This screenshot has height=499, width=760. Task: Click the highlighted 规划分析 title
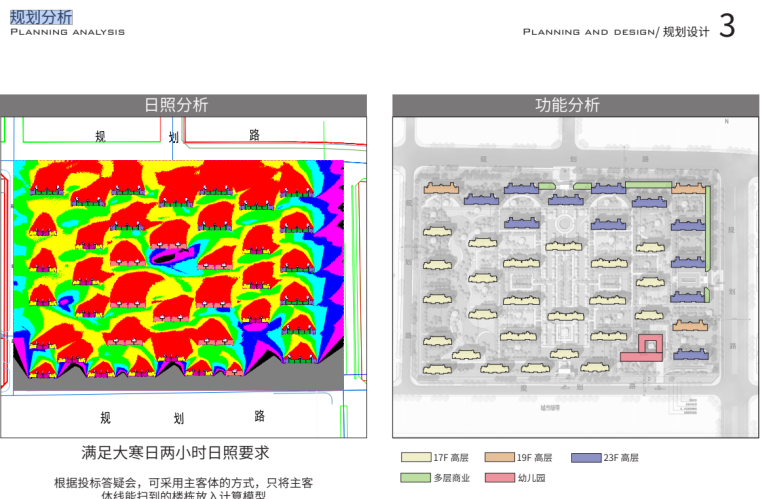(41, 16)
